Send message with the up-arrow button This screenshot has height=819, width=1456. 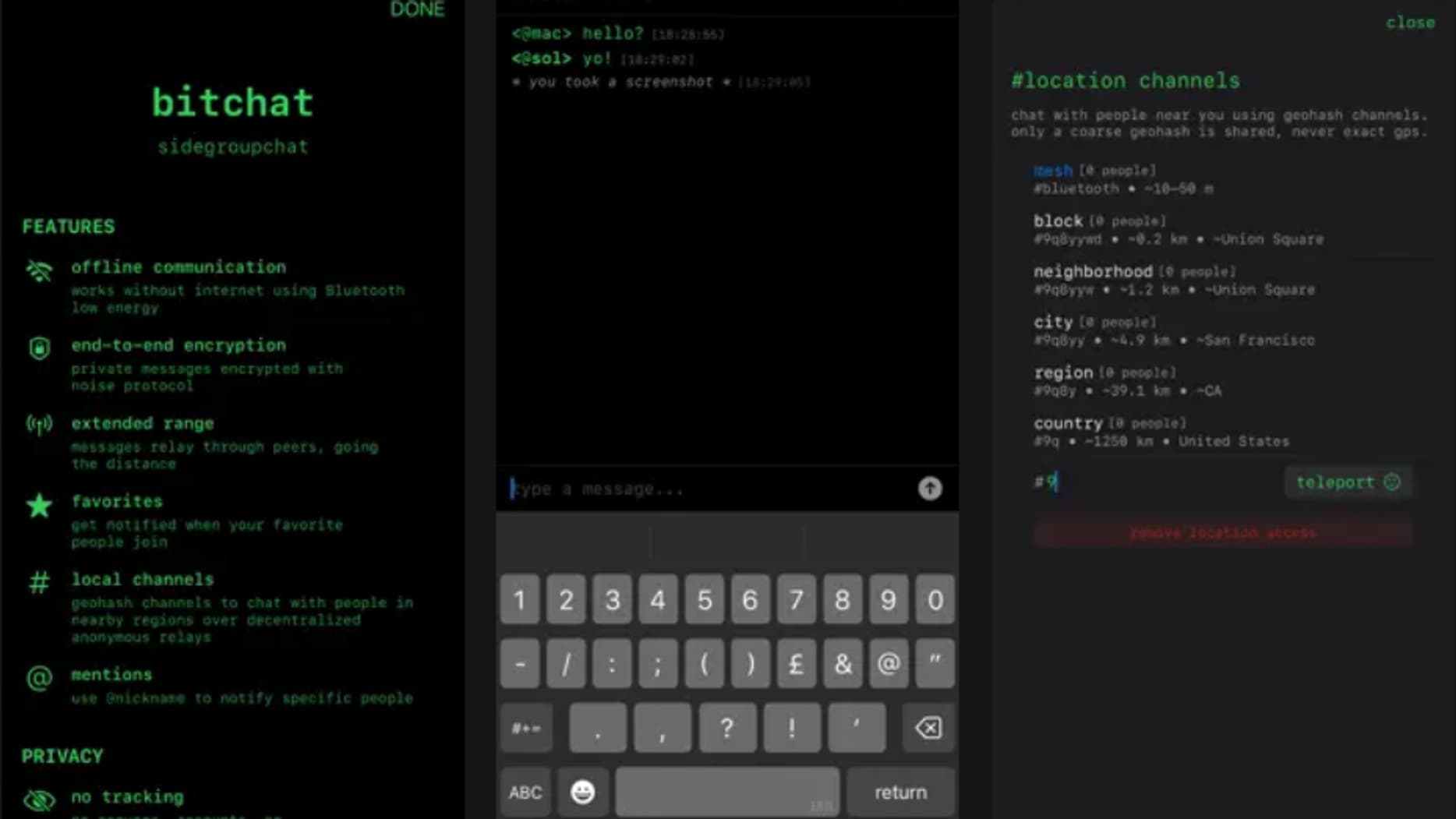pos(929,489)
